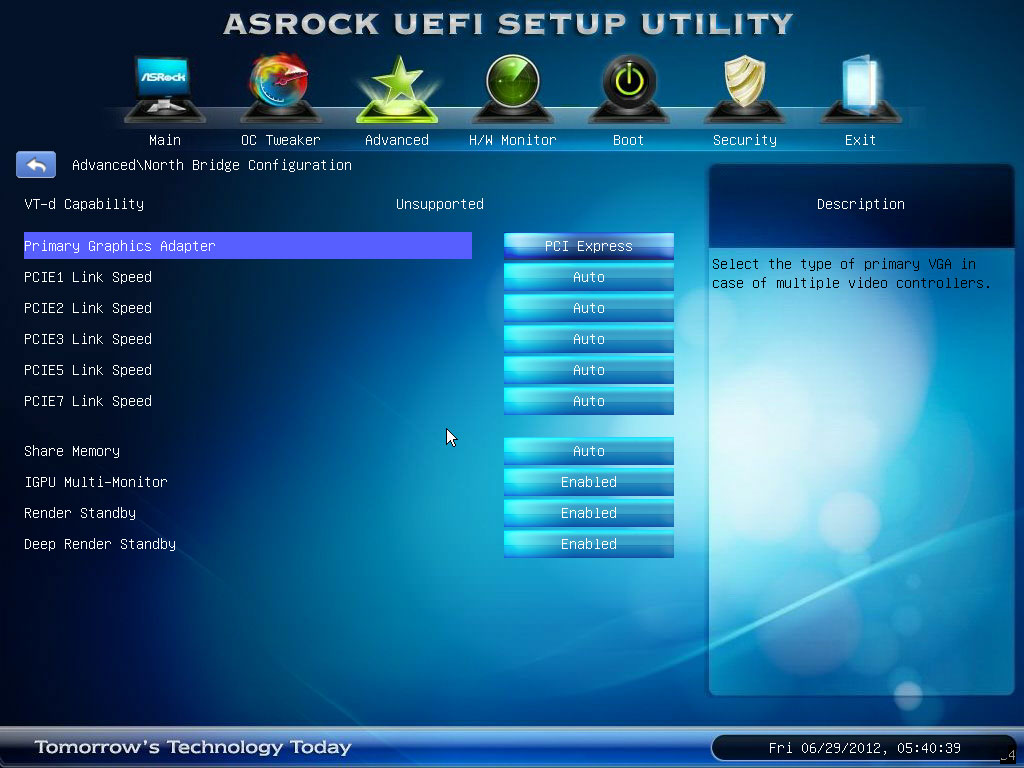Open Share Memory Auto dropdown
1024x768 pixels.
588,451
